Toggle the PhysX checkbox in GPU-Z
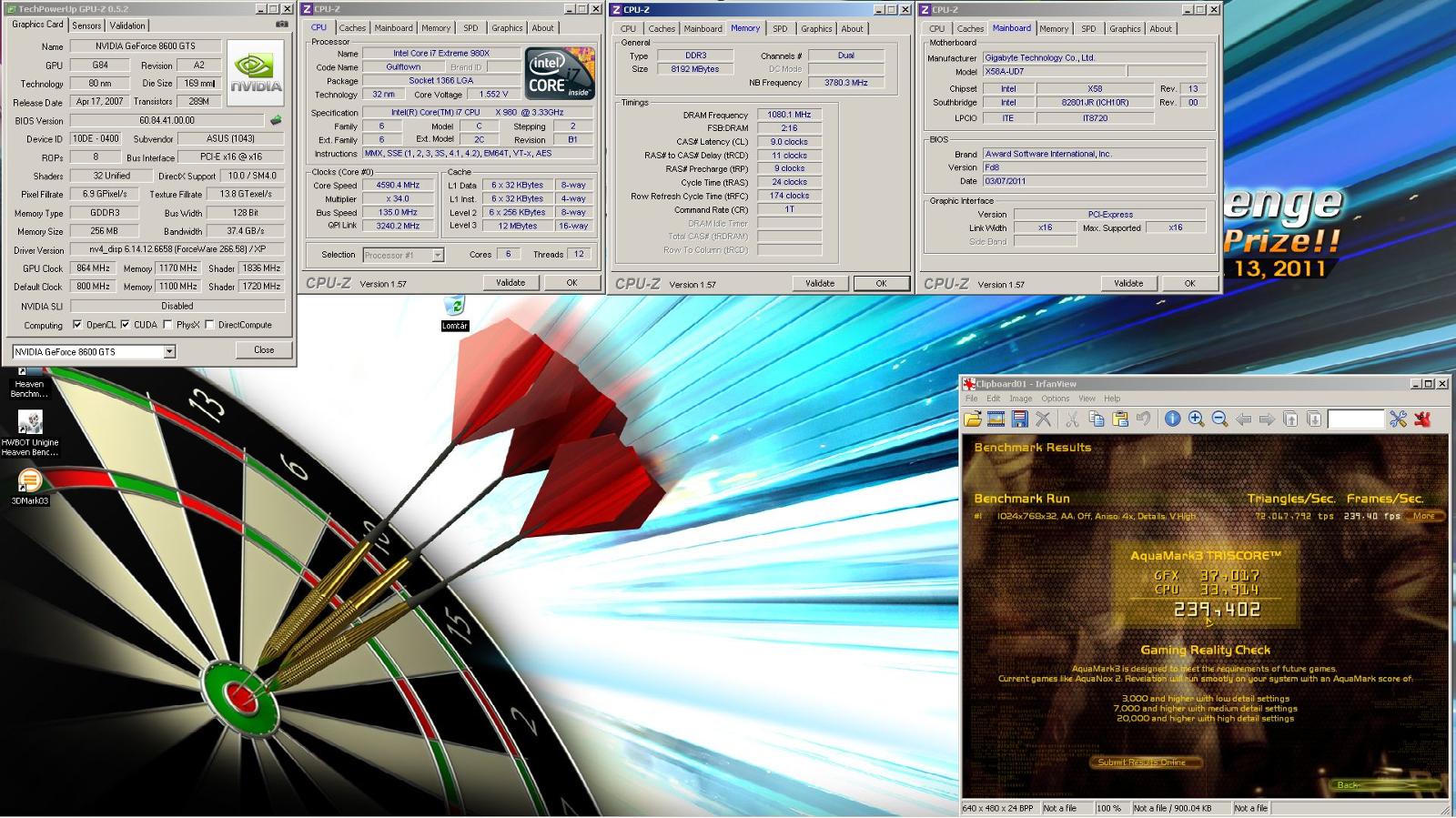Screen dimensions: 1456x818 coord(167,324)
